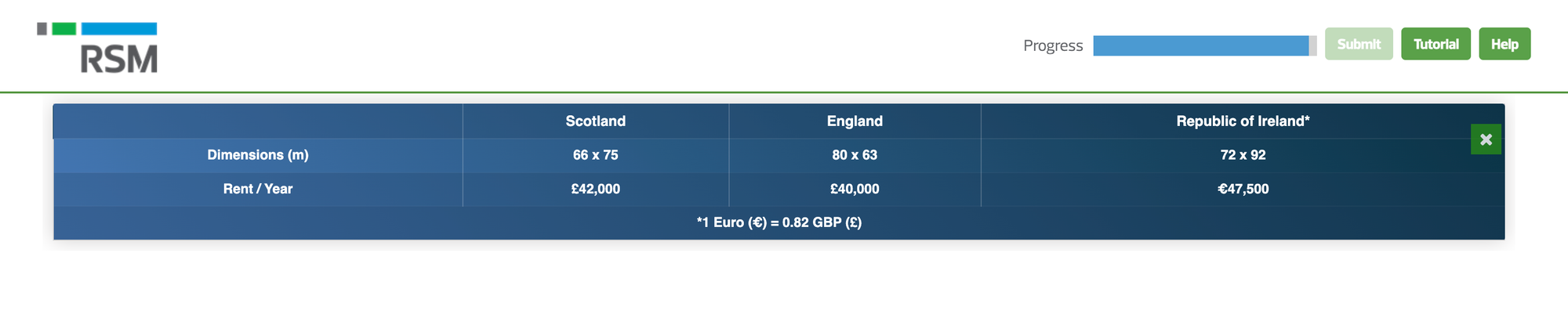
Task: Click the England rent £40,000 cell
Action: click(855, 189)
